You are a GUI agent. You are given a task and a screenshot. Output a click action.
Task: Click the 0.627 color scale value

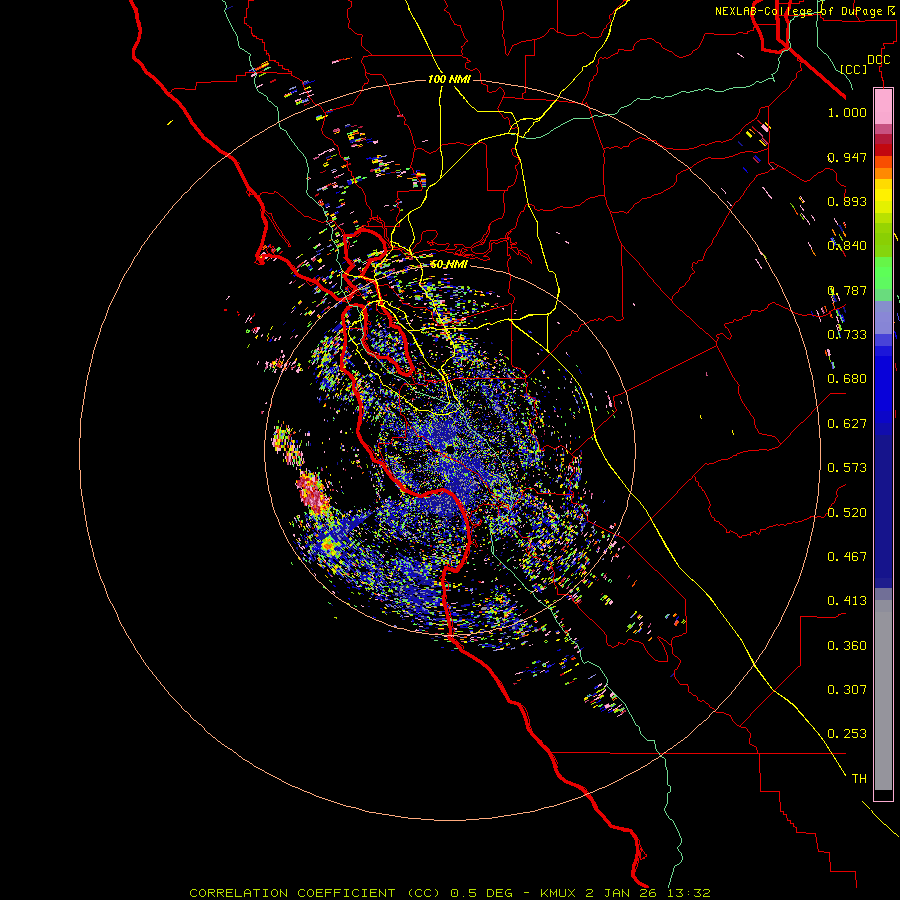click(x=847, y=424)
